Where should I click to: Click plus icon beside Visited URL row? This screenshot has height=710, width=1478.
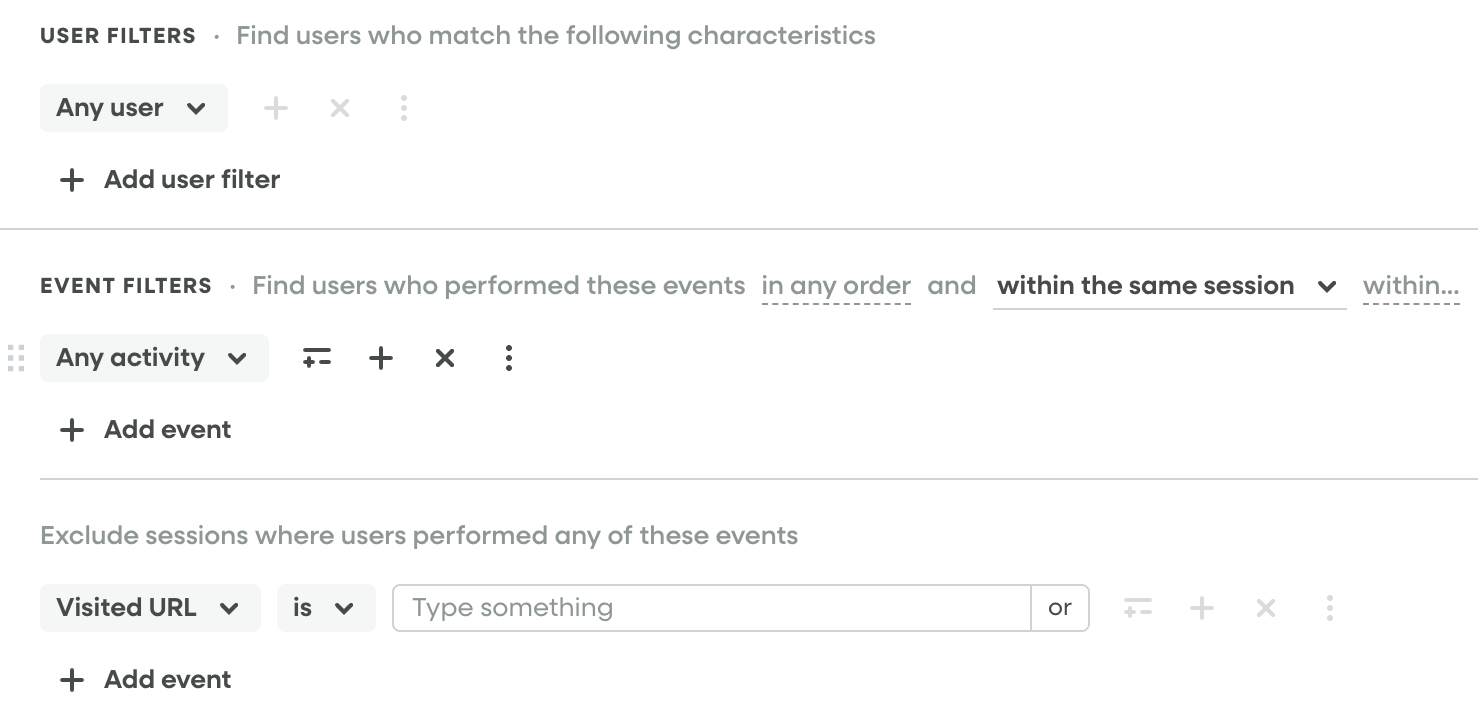(1202, 608)
